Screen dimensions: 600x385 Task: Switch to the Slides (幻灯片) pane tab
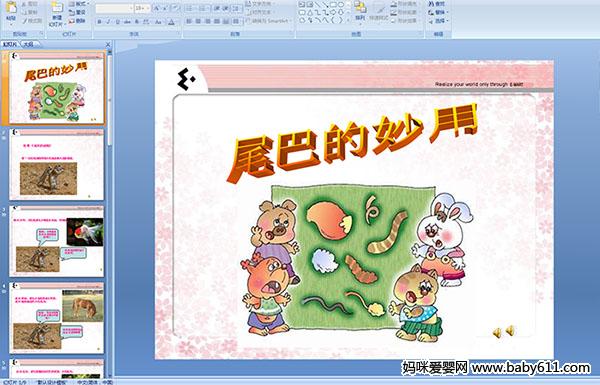[x=10, y=44]
